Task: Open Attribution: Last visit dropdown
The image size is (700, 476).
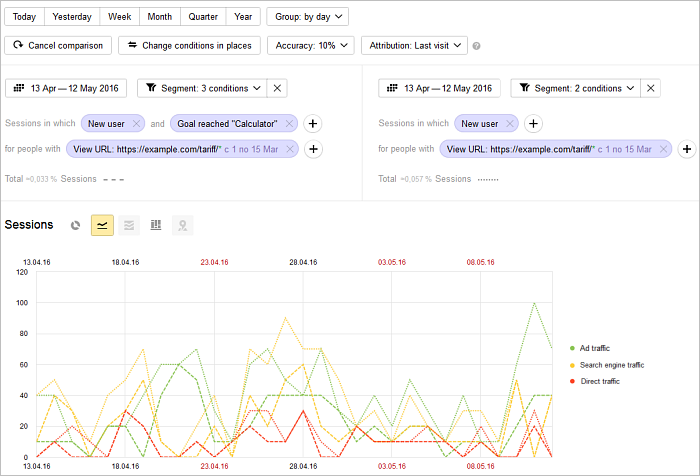Action: click(413, 45)
